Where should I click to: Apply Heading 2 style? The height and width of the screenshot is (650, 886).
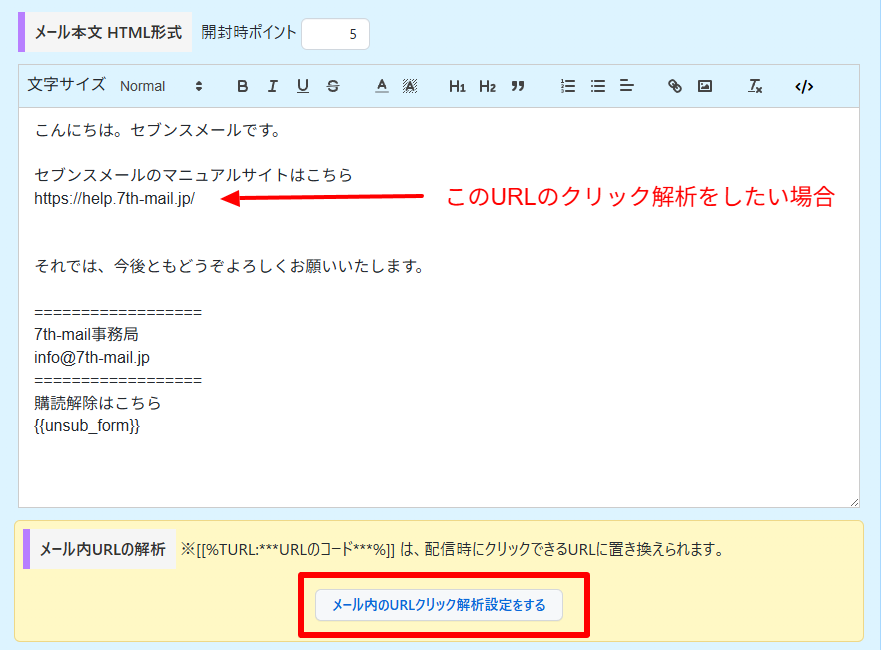[487, 86]
